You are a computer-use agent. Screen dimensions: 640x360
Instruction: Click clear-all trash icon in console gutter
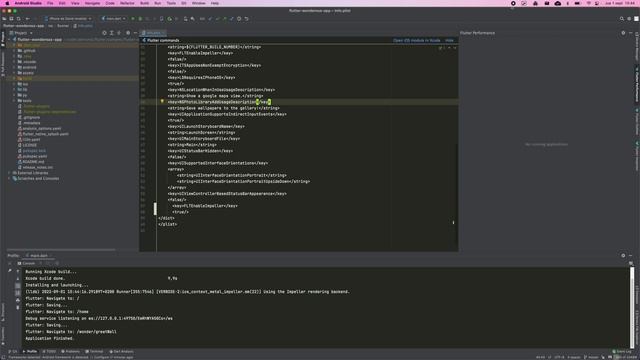pyautogui.click(x=18, y=308)
